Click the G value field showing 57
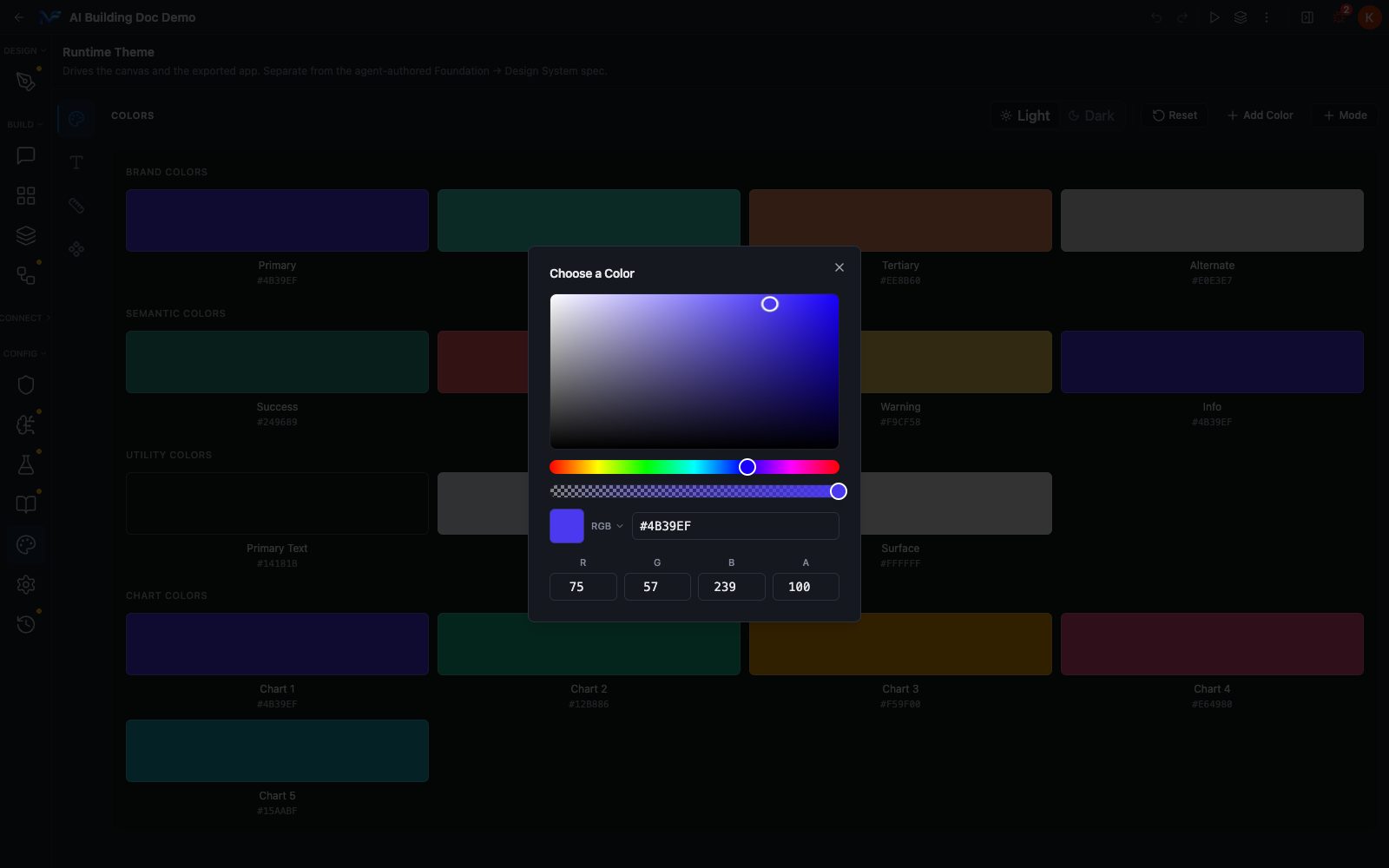The image size is (1389, 868). click(657, 587)
